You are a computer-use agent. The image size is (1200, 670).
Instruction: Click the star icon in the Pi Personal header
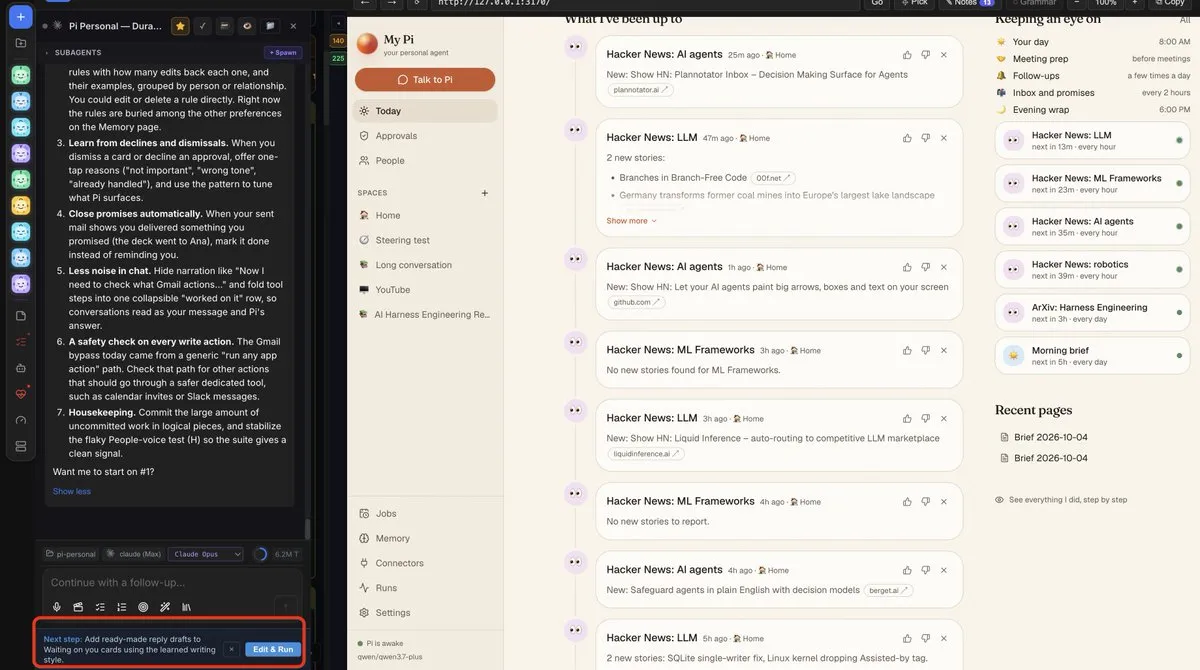click(180, 26)
